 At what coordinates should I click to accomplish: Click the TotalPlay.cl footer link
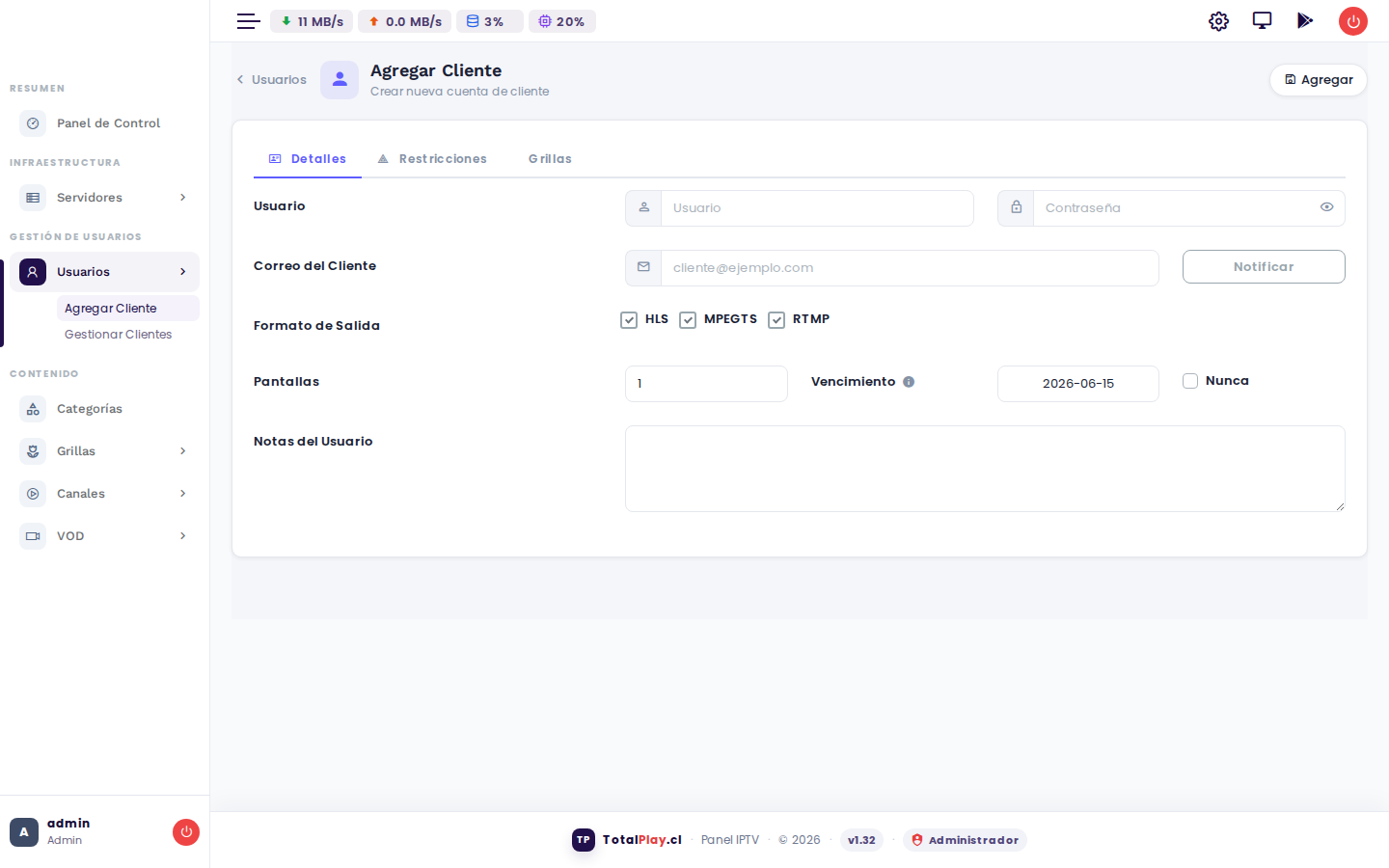click(x=641, y=840)
